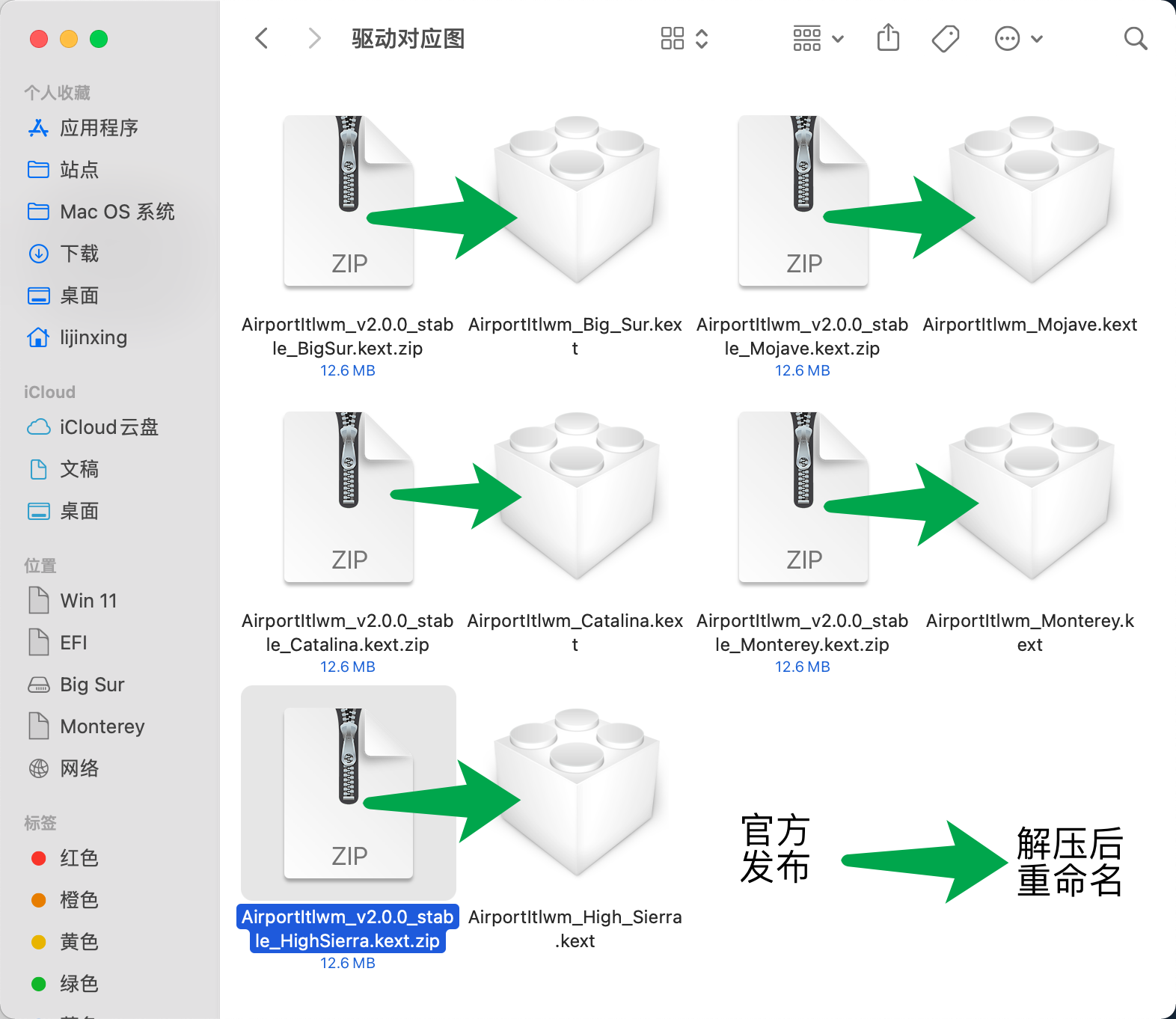Select the AirportItlwm_Big_Sur.kext bundle icon
1176x1019 pixels.
(576, 199)
